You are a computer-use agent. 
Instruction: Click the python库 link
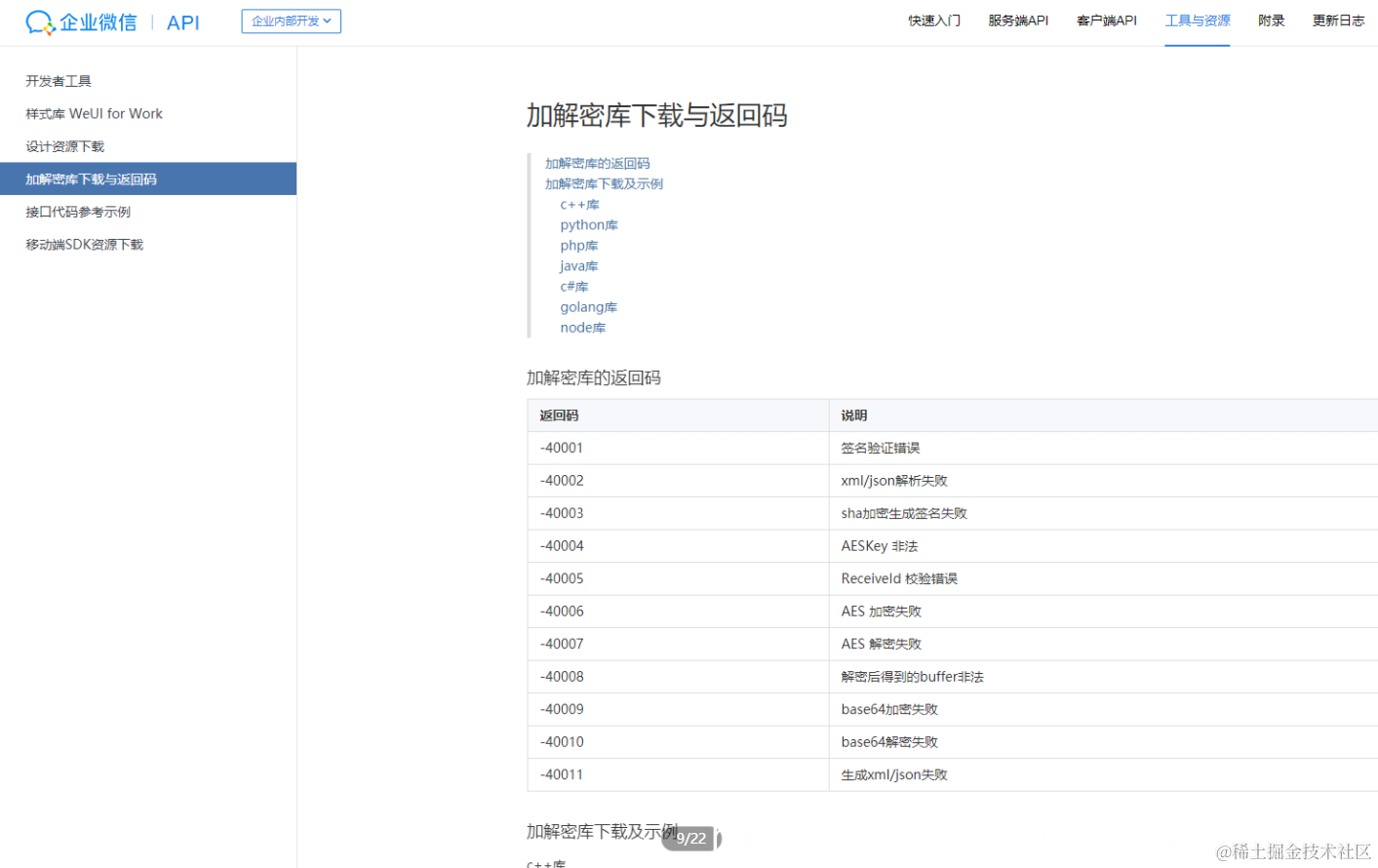tap(588, 224)
